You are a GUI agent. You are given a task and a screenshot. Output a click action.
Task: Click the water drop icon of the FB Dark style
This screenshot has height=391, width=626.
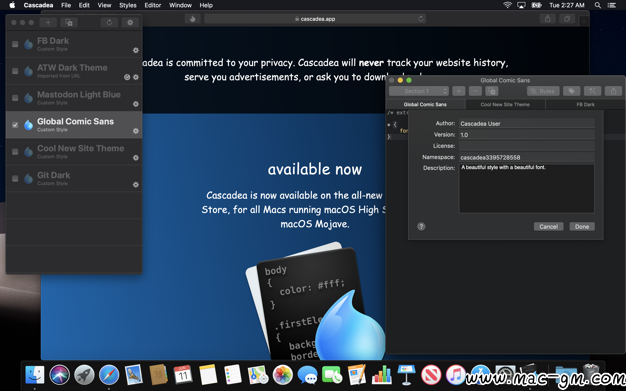click(28, 44)
